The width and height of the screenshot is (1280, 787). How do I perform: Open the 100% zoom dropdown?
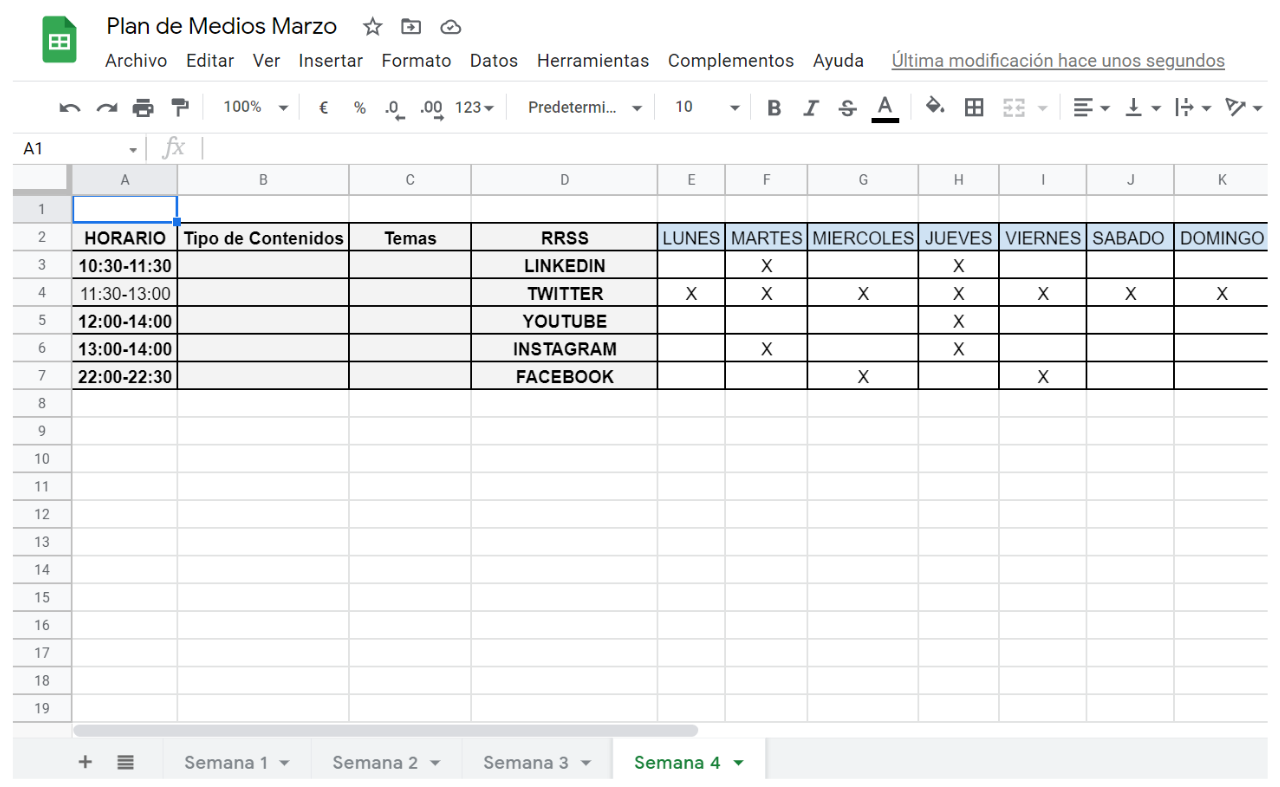[255, 107]
